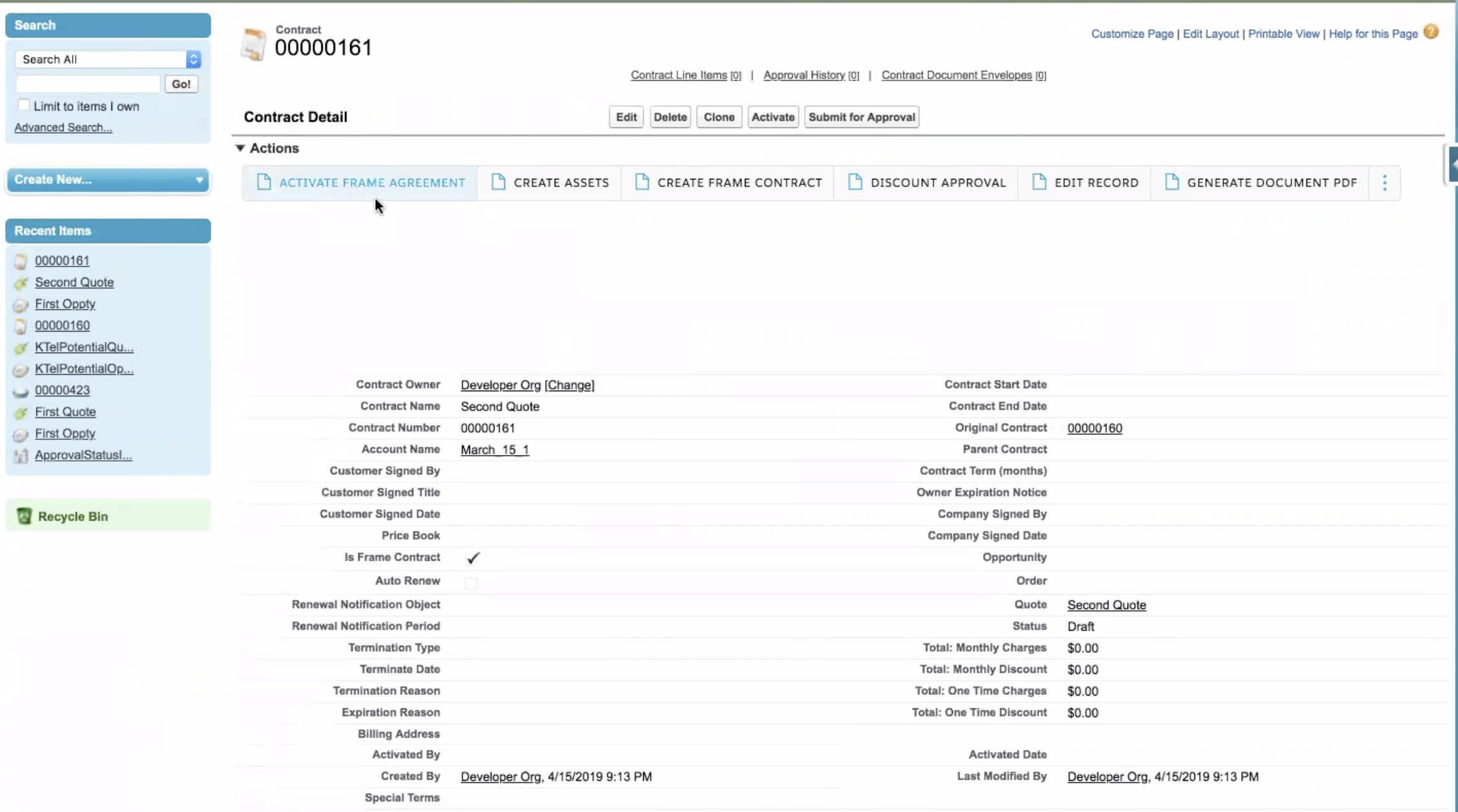The width and height of the screenshot is (1458, 812).
Task: Click the Clone button
Action: [719, 117]
